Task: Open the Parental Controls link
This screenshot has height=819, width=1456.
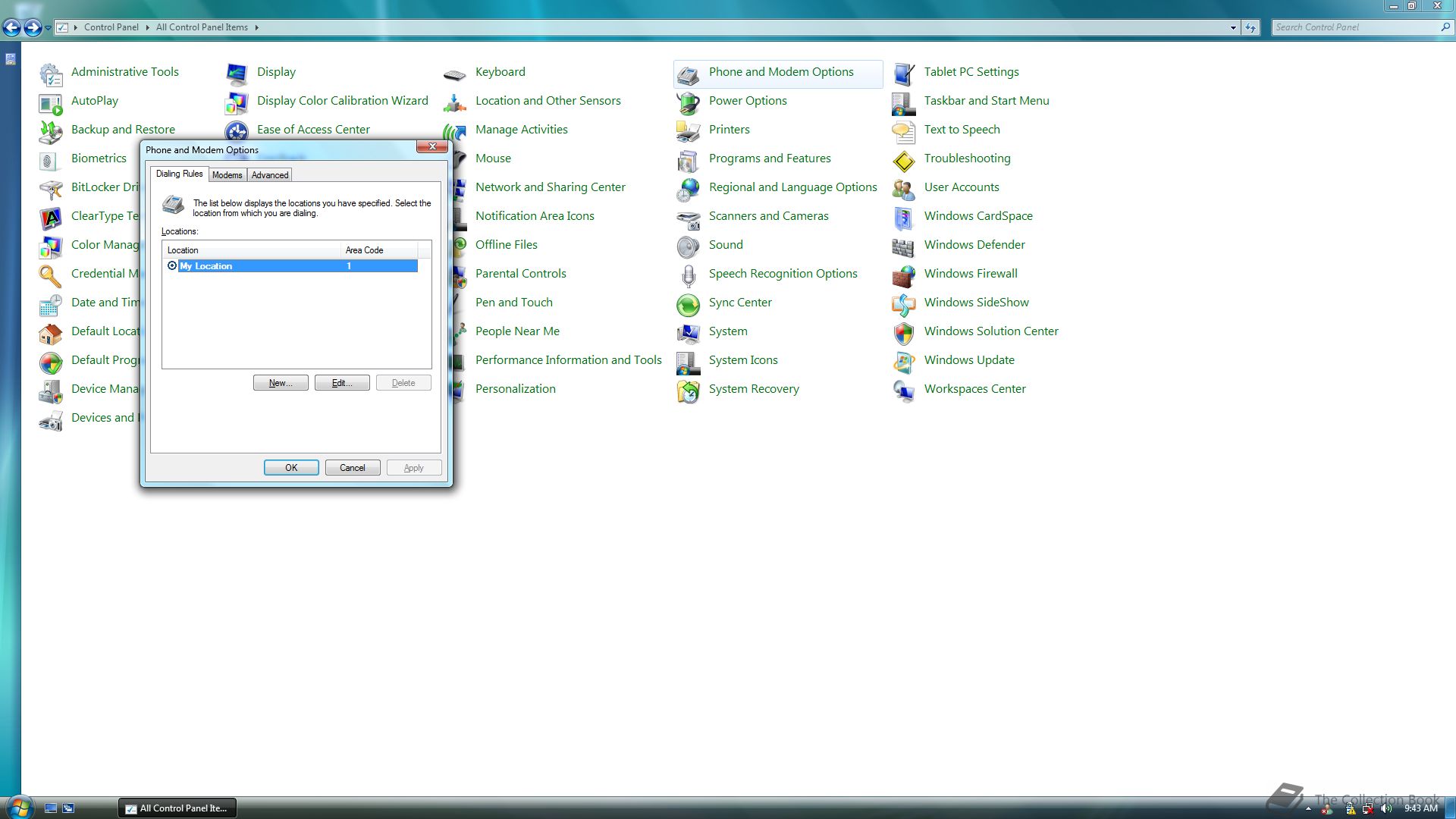Action: point(521,273)
